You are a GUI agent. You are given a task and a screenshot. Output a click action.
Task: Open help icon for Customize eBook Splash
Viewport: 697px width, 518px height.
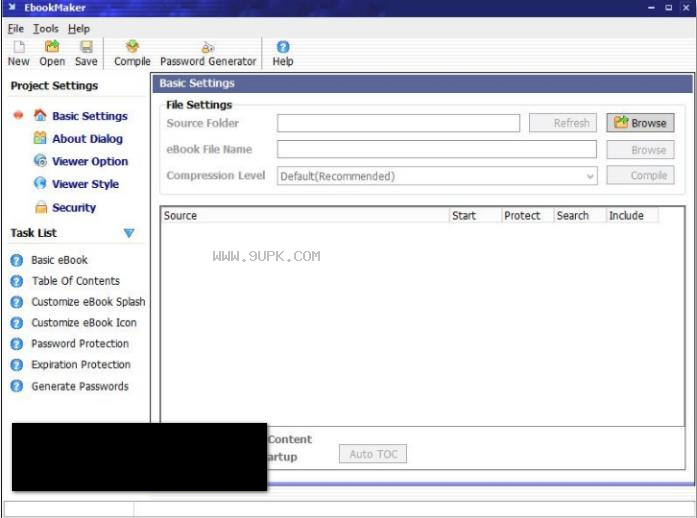(x=17, y=302)
